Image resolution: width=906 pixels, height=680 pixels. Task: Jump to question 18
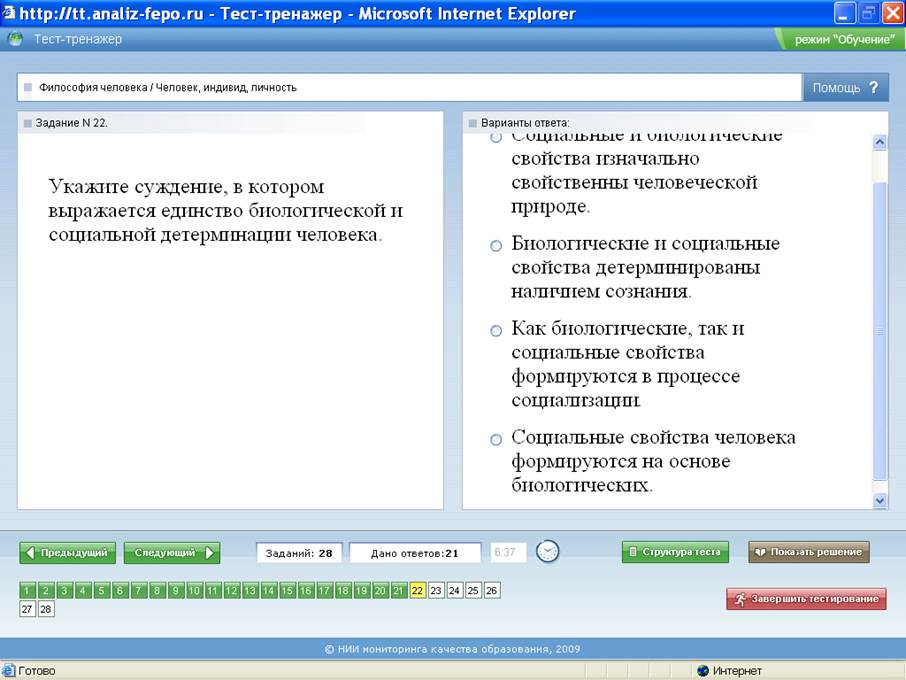[x=343, y=590]
